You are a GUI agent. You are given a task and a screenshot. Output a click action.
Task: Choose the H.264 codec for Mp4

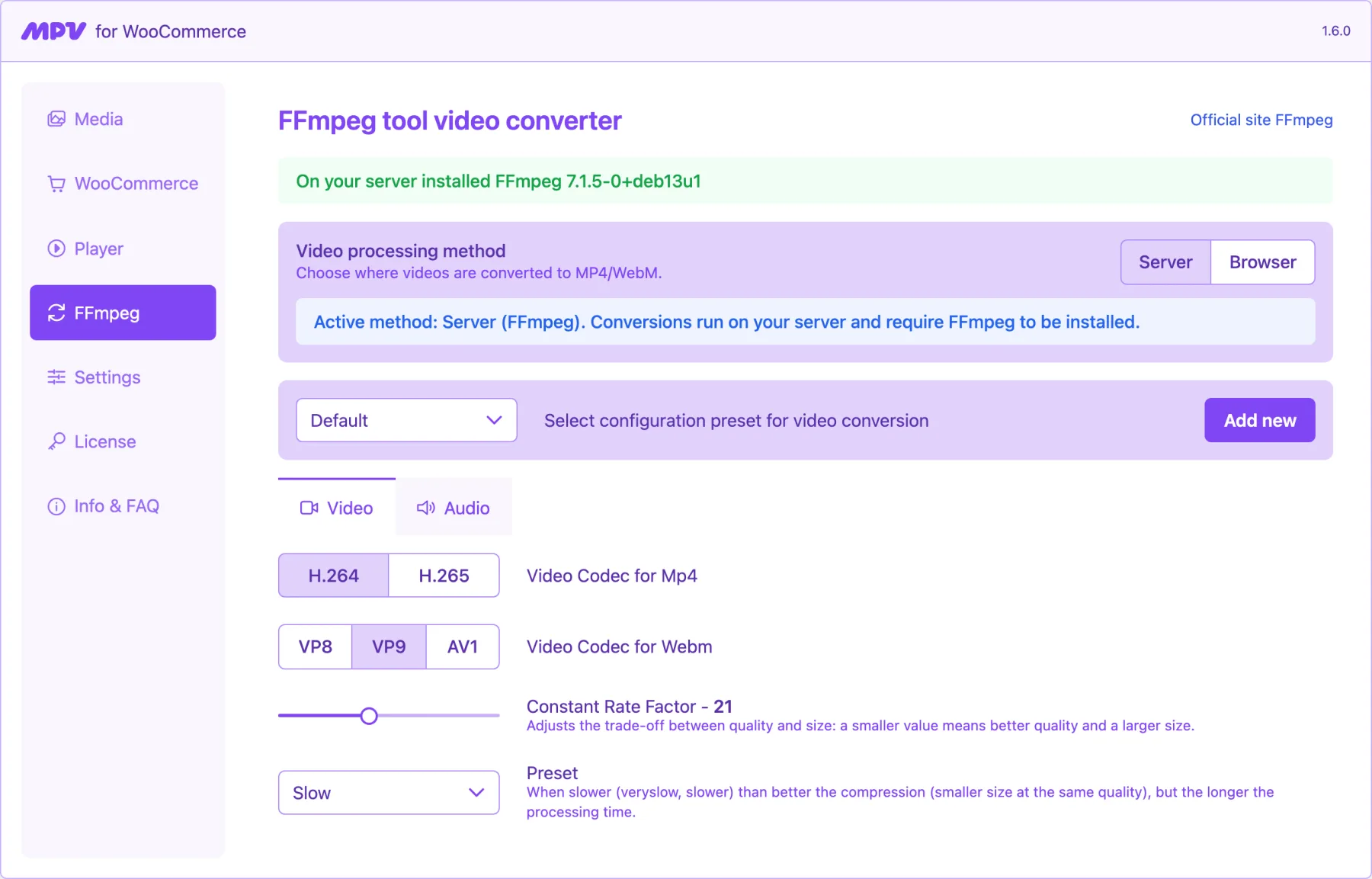[334, 576]
